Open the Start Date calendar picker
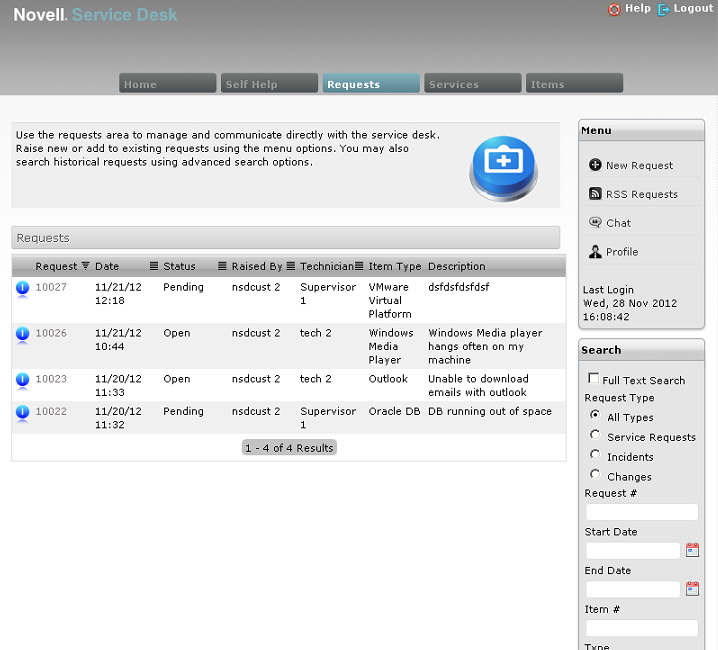718x650 pixels. coord(692,550)
